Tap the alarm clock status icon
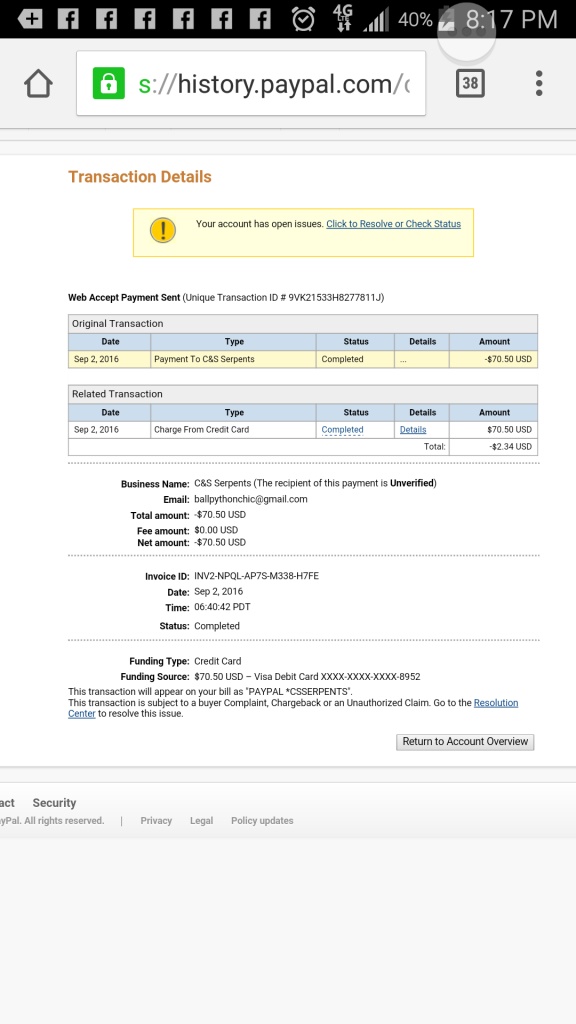Image resolution: width=576 pixels, height=1024 pixels. click(303, 19)
